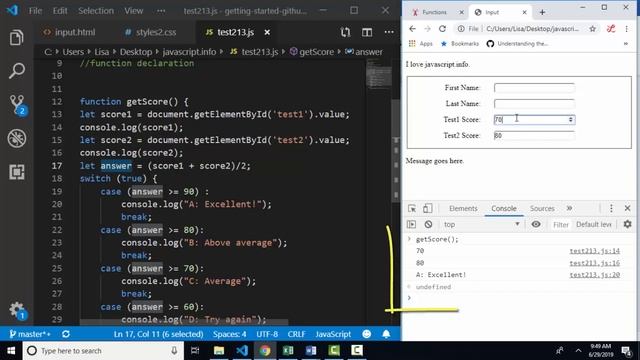The height and width of the screenshot is (360, 640).
Task: Open the Edit menu in VS Code
Action: point(60,11)
